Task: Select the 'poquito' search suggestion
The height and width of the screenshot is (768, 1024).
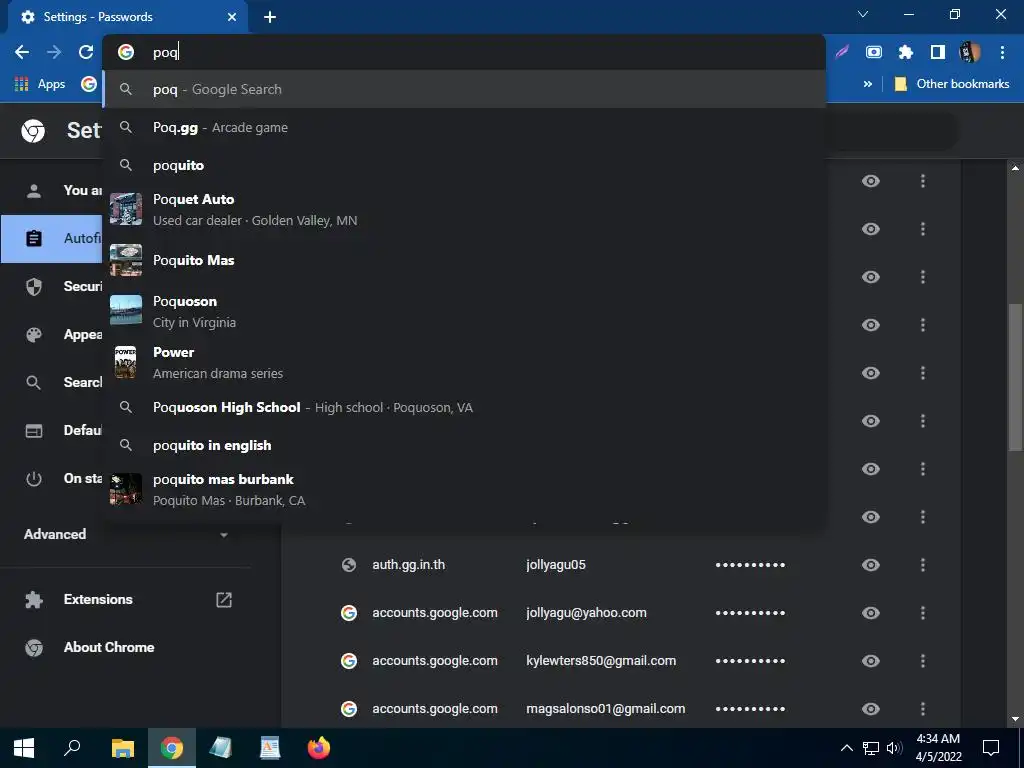Action: pos(464,165)
